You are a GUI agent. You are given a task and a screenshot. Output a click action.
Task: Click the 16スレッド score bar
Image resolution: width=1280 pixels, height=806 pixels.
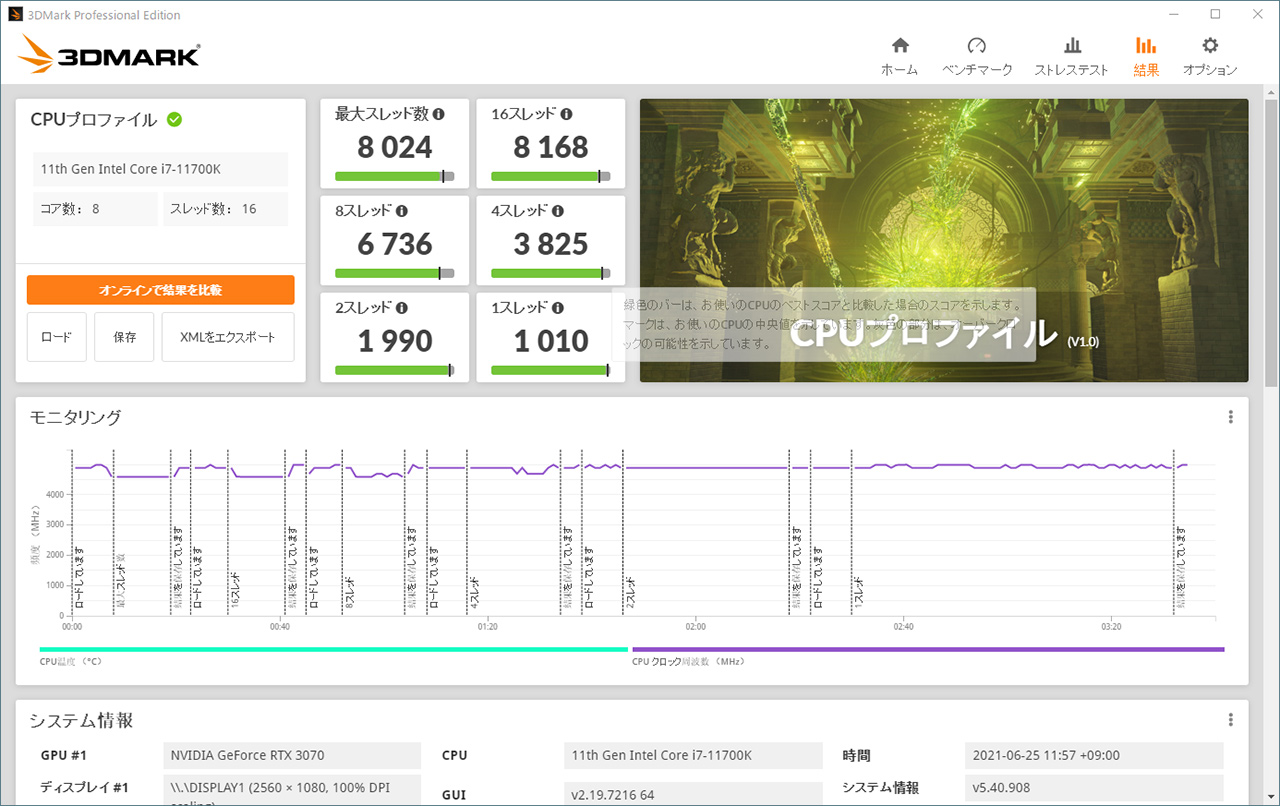click(x=550, y=177)
